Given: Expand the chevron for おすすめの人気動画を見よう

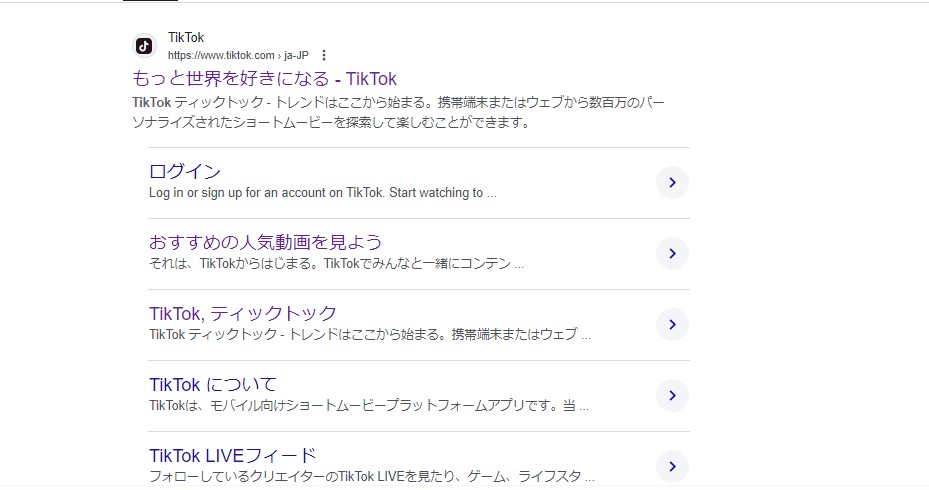Looking at the screenshot, I should (672, 254).
